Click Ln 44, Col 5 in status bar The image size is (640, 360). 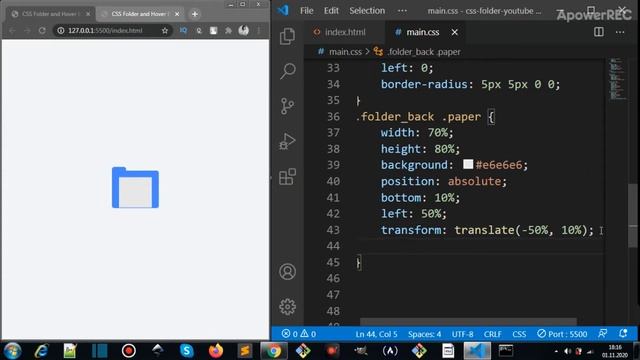(x=376, y=334)
